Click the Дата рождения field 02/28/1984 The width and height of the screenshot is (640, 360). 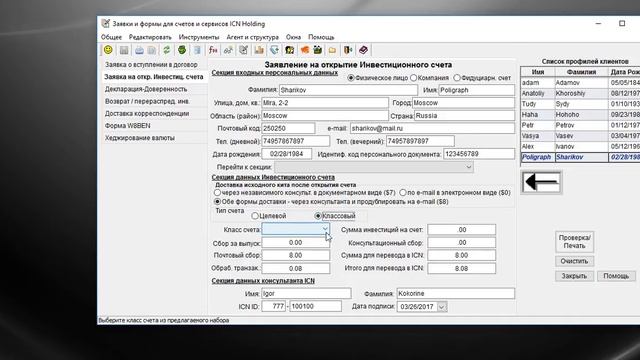pos(287,154)
